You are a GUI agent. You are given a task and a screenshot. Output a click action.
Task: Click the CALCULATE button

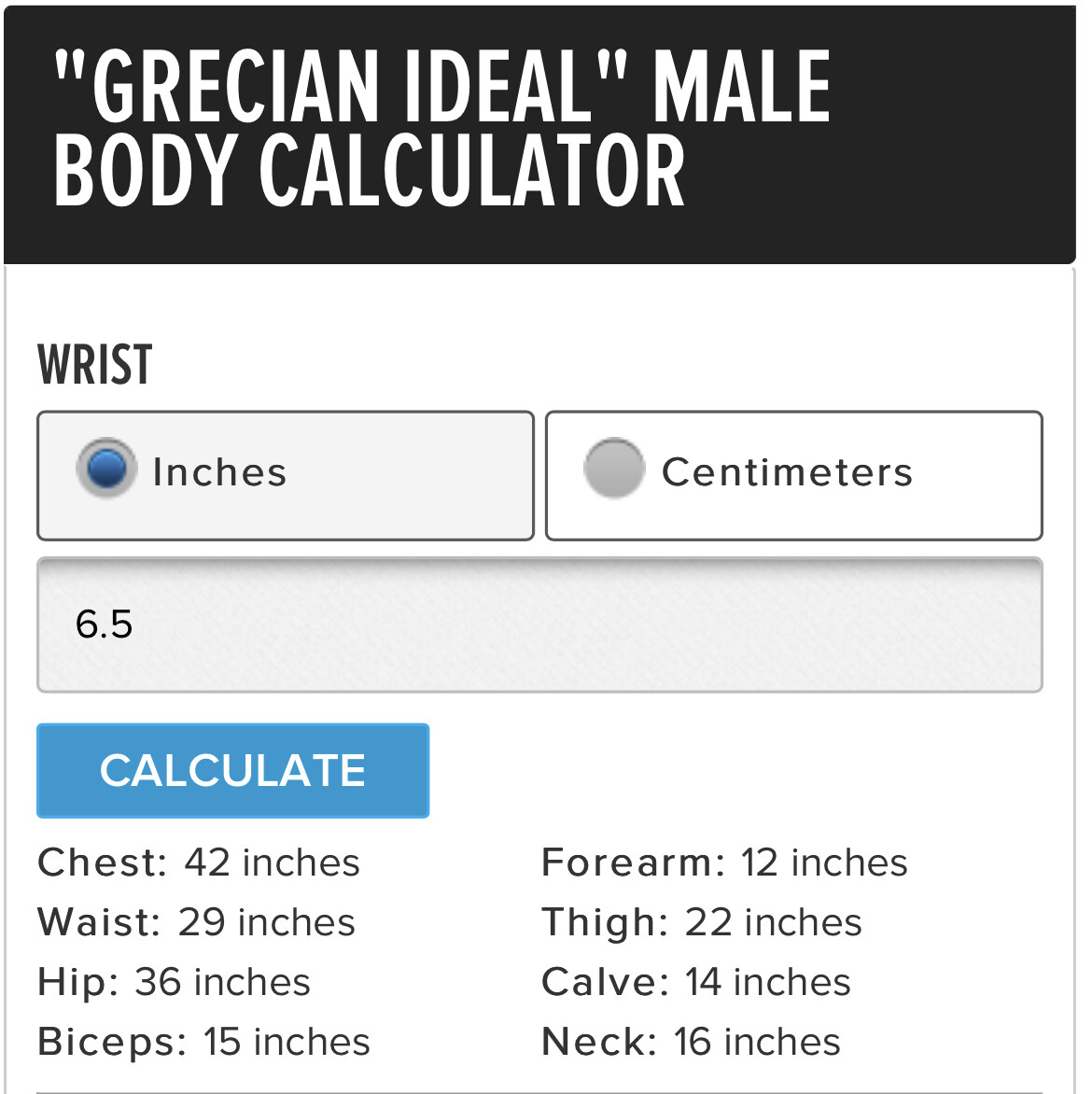[x=233, y=770]
